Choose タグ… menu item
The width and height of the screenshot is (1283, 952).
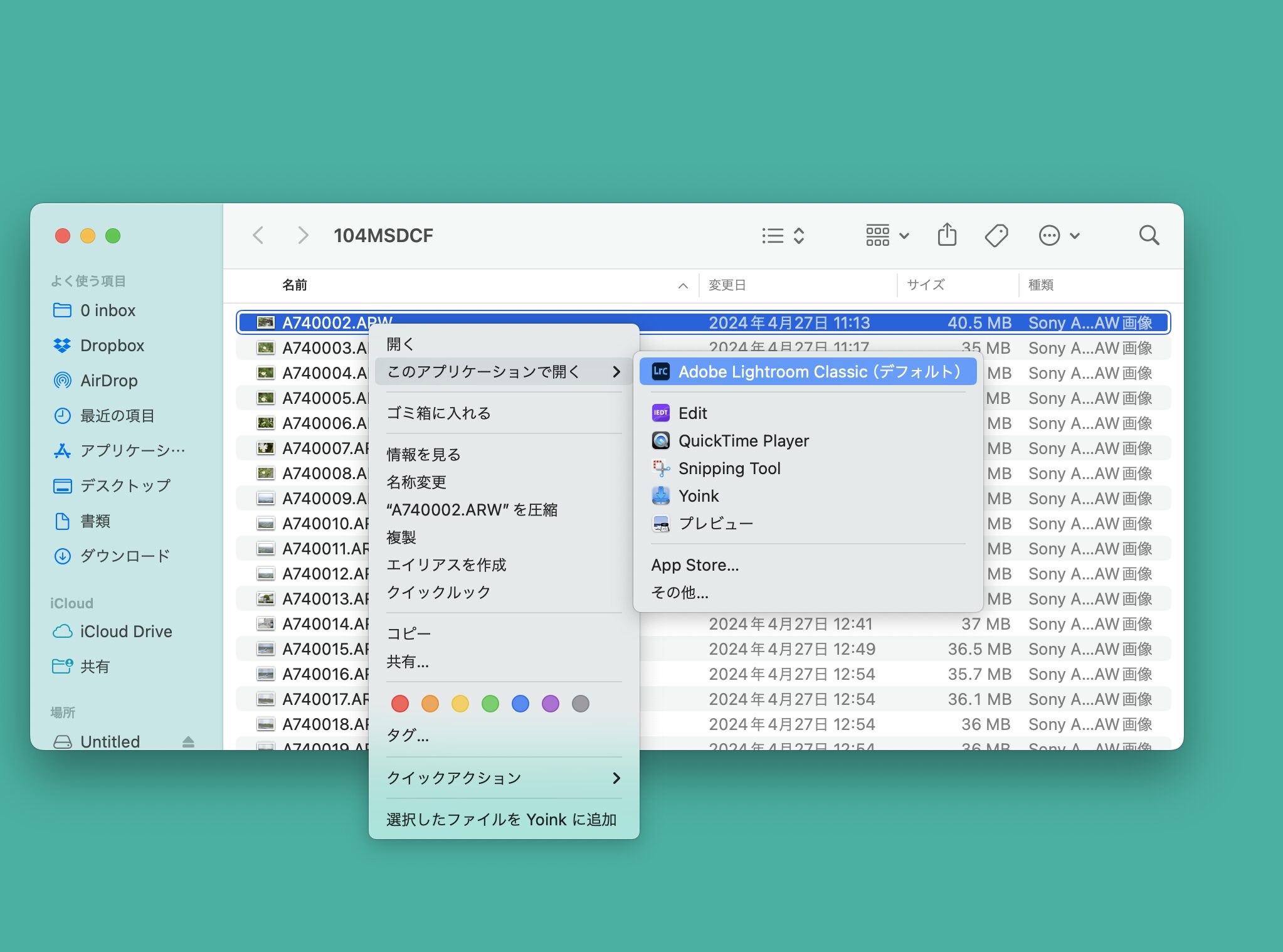pos(504,736)
